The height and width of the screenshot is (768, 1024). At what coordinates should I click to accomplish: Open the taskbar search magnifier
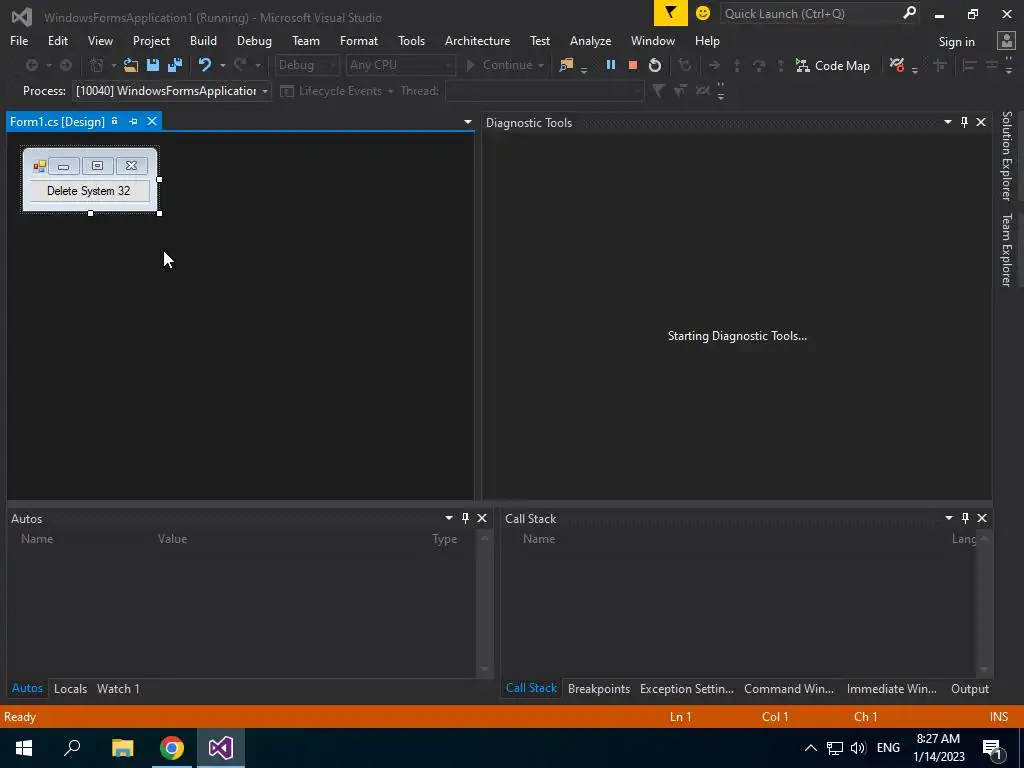[72, 748]
